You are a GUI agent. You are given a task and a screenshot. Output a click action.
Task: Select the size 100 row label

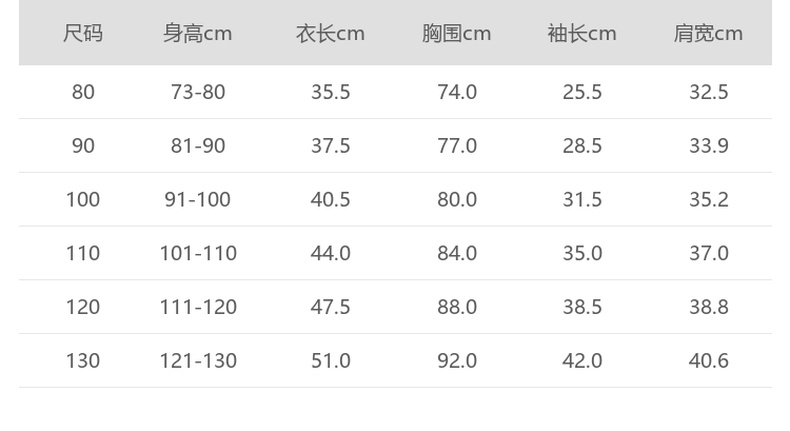point(83,200)
